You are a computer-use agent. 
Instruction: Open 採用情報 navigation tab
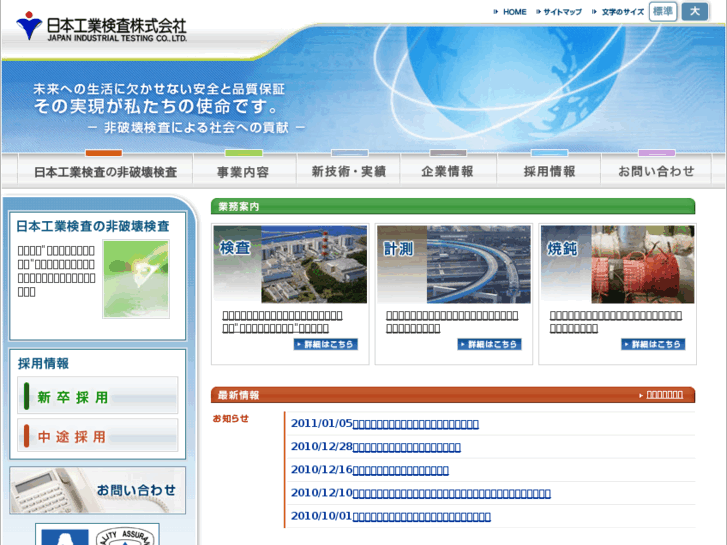[x=549, y=172]
